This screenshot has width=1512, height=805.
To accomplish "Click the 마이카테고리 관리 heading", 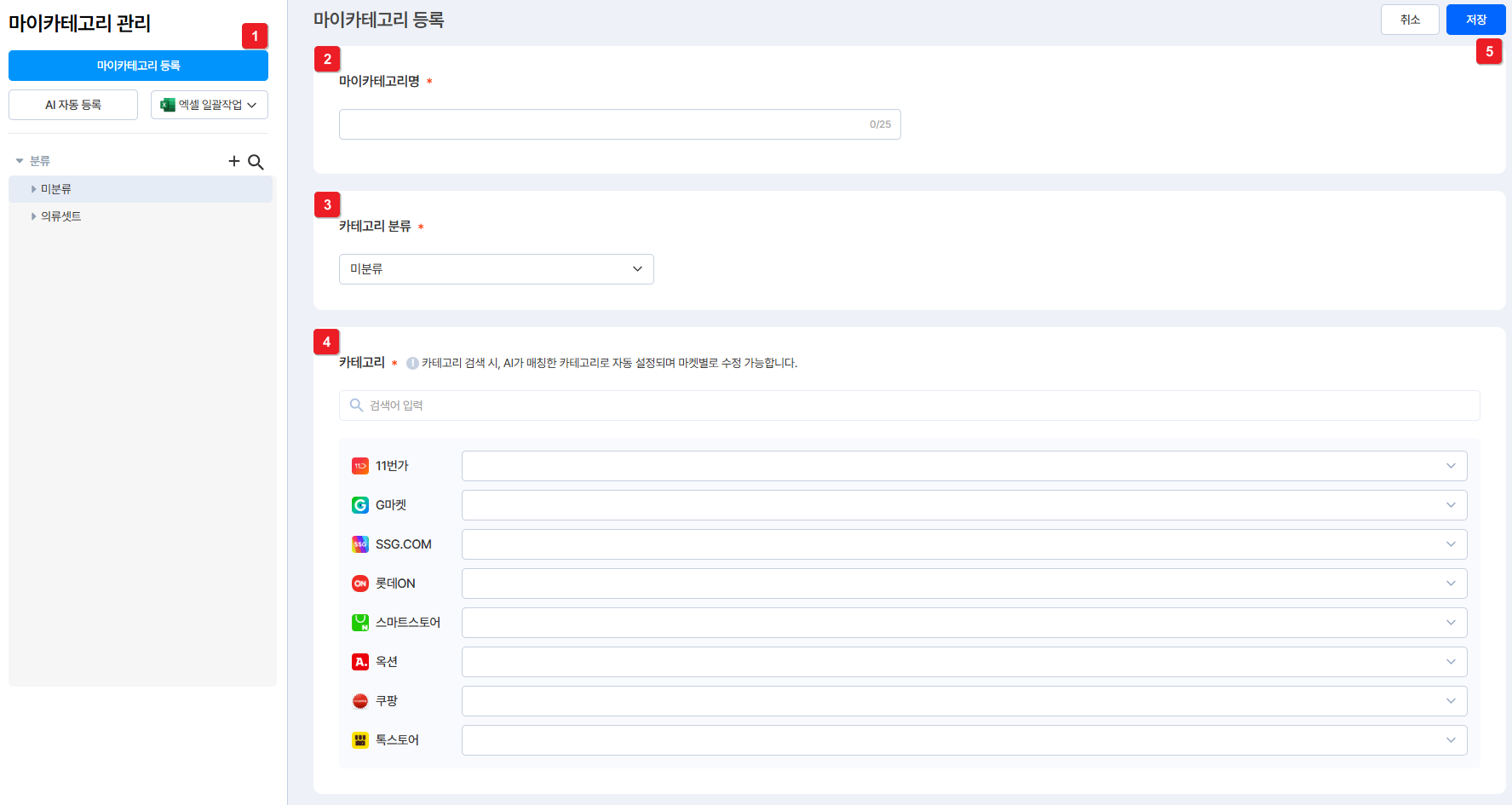I will (x=80, y=23).
